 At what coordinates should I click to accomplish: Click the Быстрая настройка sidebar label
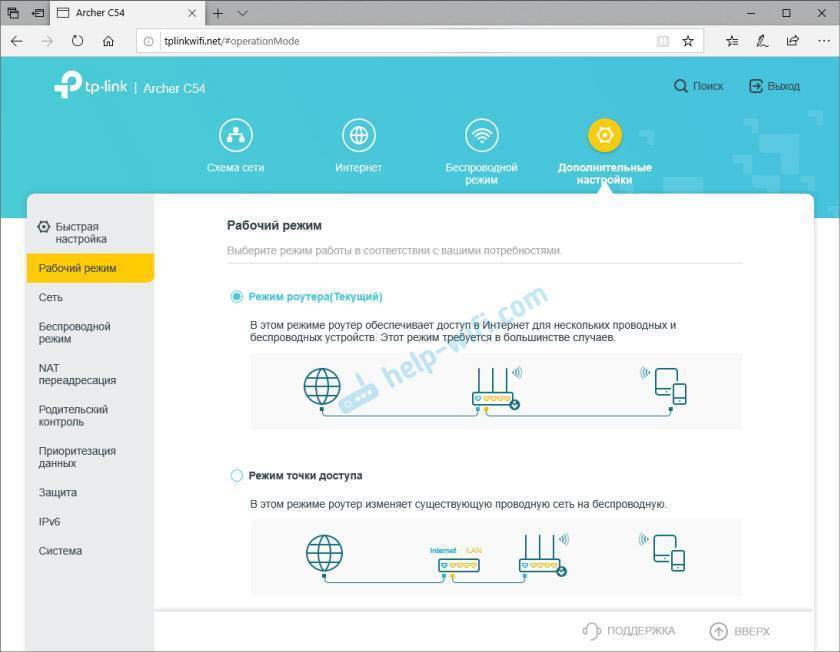click(x=81, y=233)
